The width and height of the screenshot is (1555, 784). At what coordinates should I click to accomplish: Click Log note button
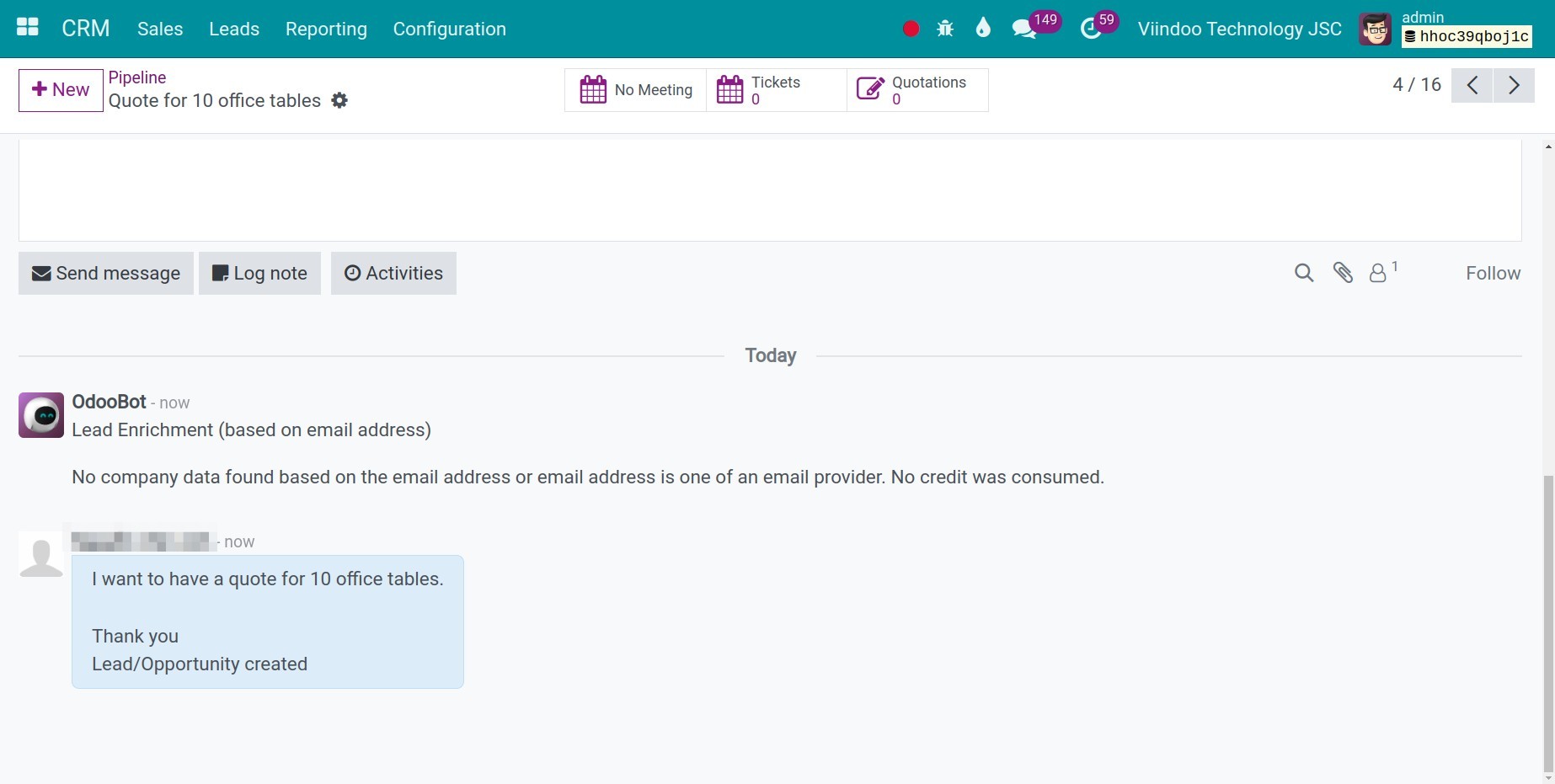click(x=259, y=273)
